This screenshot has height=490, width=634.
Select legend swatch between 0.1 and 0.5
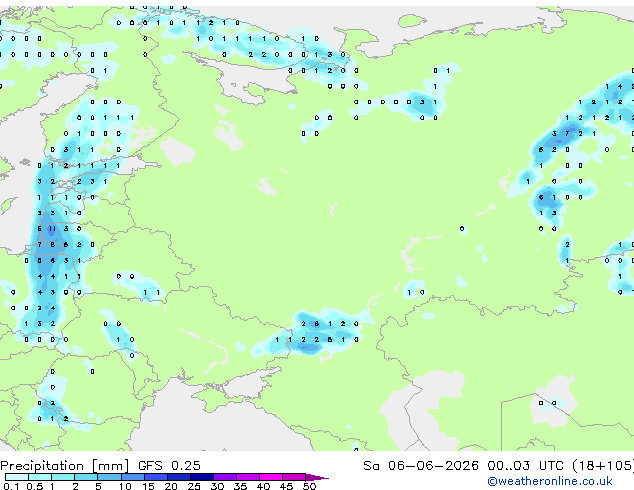coord(17,477)
